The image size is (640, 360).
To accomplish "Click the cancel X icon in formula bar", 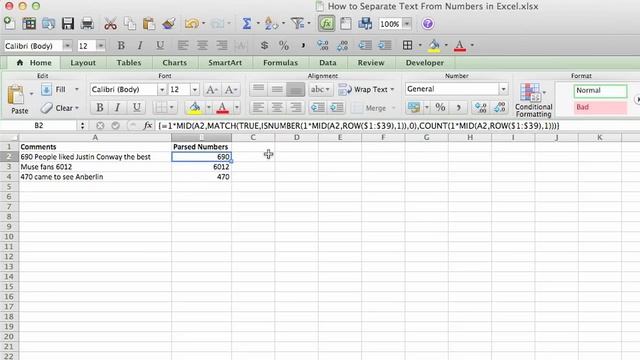I will [x=100, y=126].
